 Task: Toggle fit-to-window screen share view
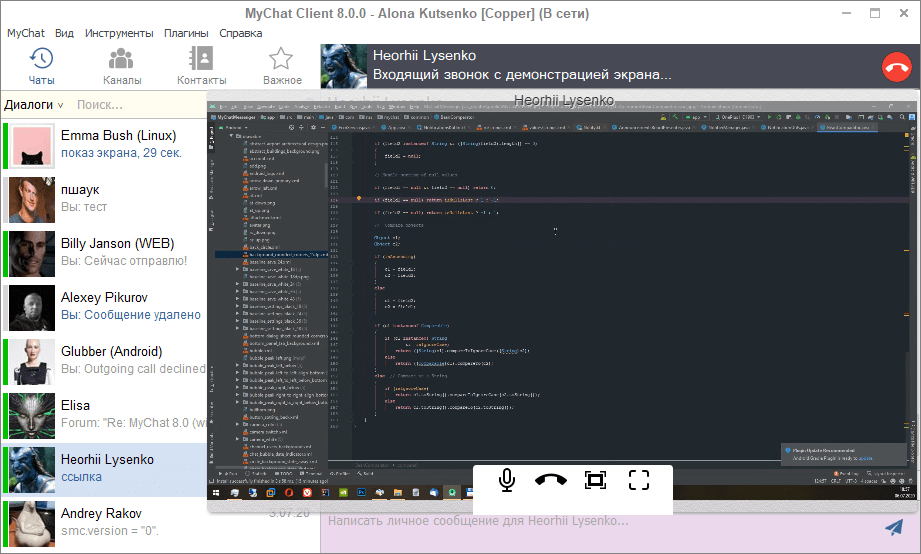(595, 480)
